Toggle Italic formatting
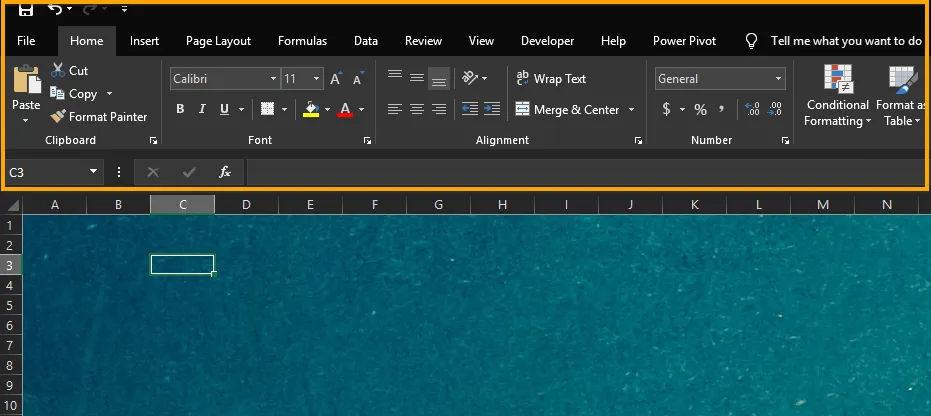Viewport: 931px width, 416px height. (202, 109)
